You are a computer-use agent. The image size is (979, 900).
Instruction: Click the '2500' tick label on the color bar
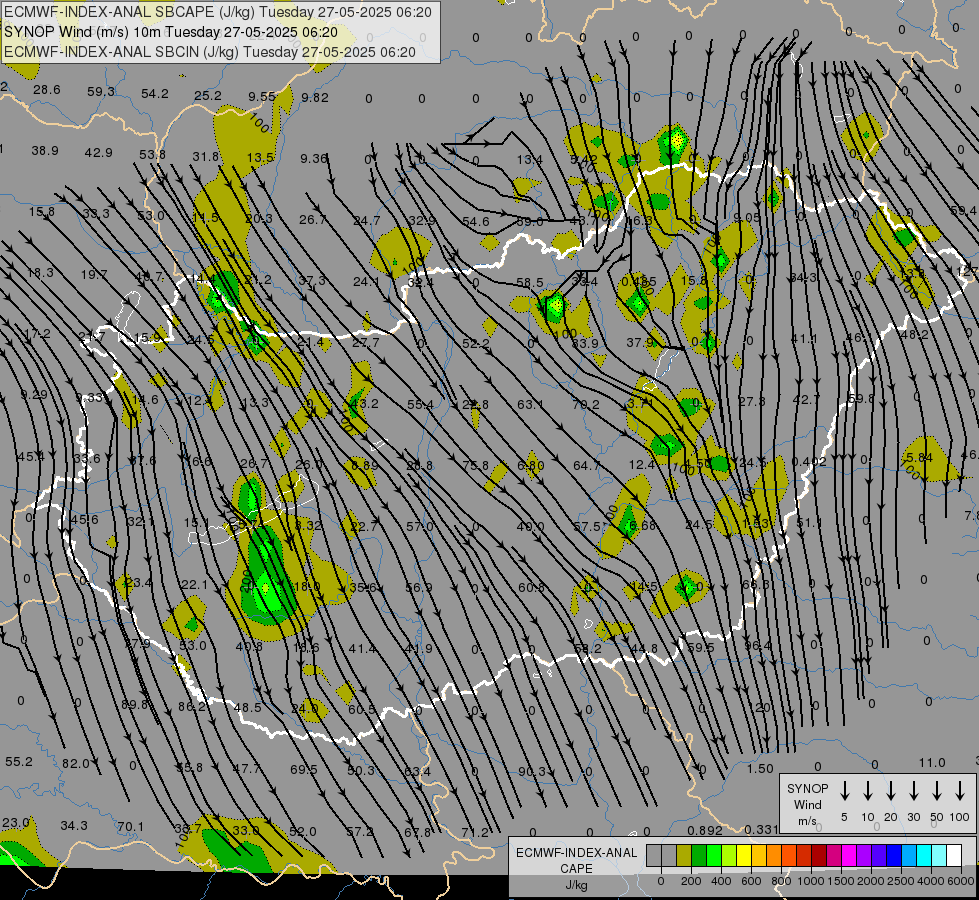coord(900,881)
